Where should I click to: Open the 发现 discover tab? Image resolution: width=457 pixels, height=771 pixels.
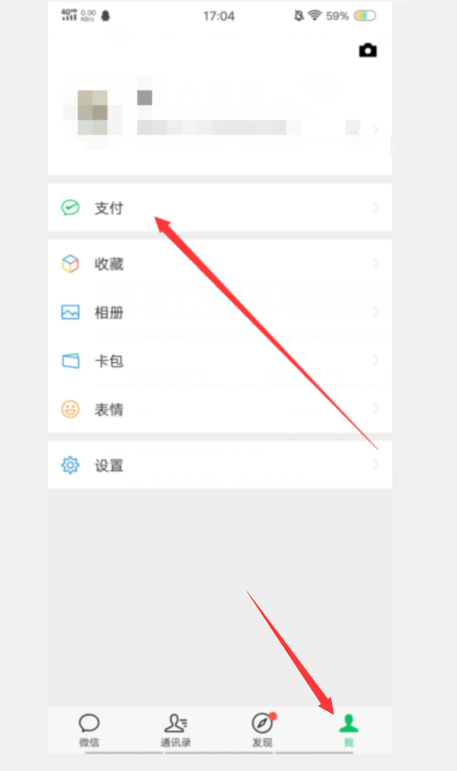point(262,730)
